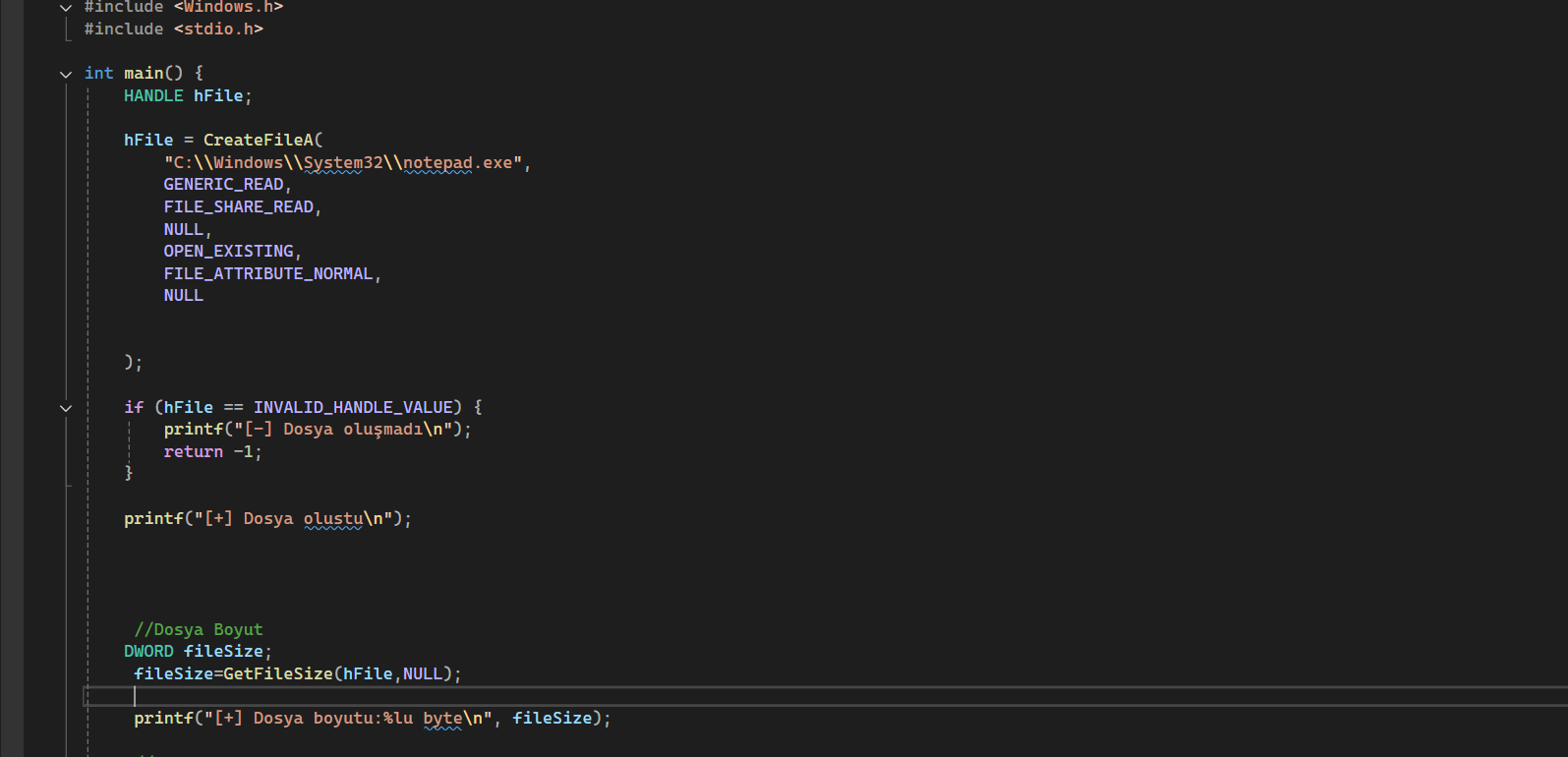Click the closing ); of CreateFileA
The image size is (1568, 757).
134,362
